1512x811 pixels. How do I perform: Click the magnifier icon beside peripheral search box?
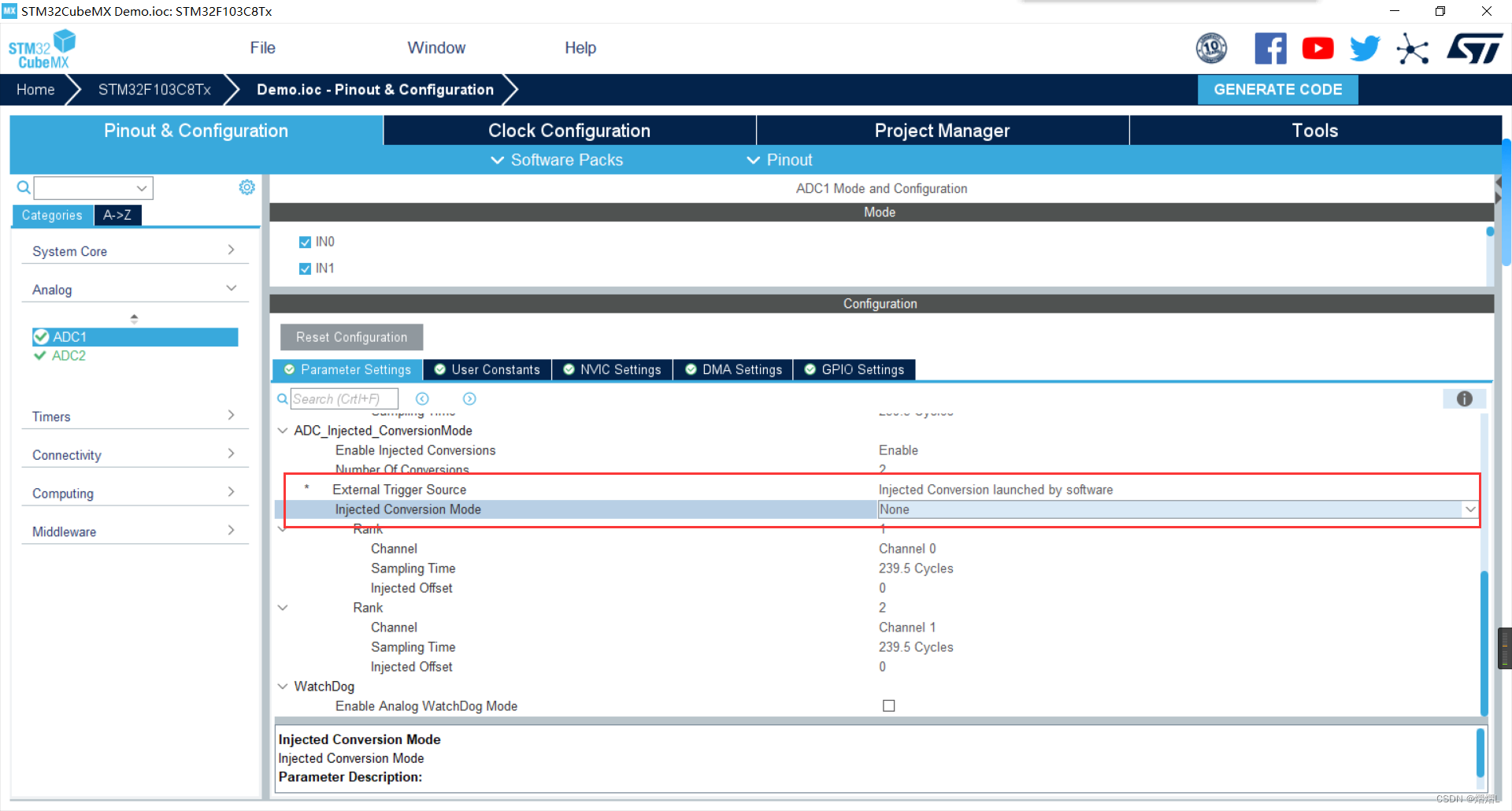[24, 187]
